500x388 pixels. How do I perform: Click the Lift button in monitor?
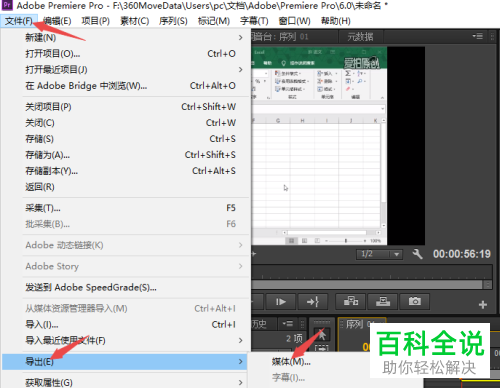[351, 302]
